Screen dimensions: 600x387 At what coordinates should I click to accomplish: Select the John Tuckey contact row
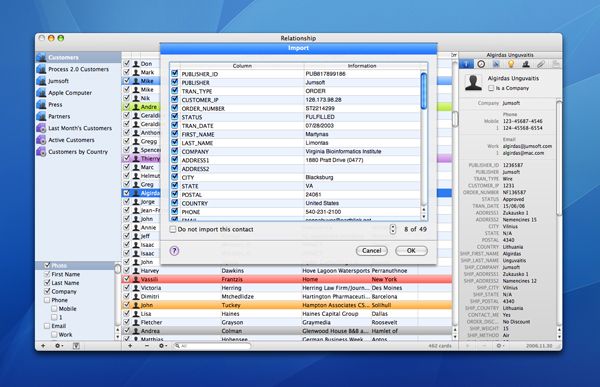pos(287,305)
